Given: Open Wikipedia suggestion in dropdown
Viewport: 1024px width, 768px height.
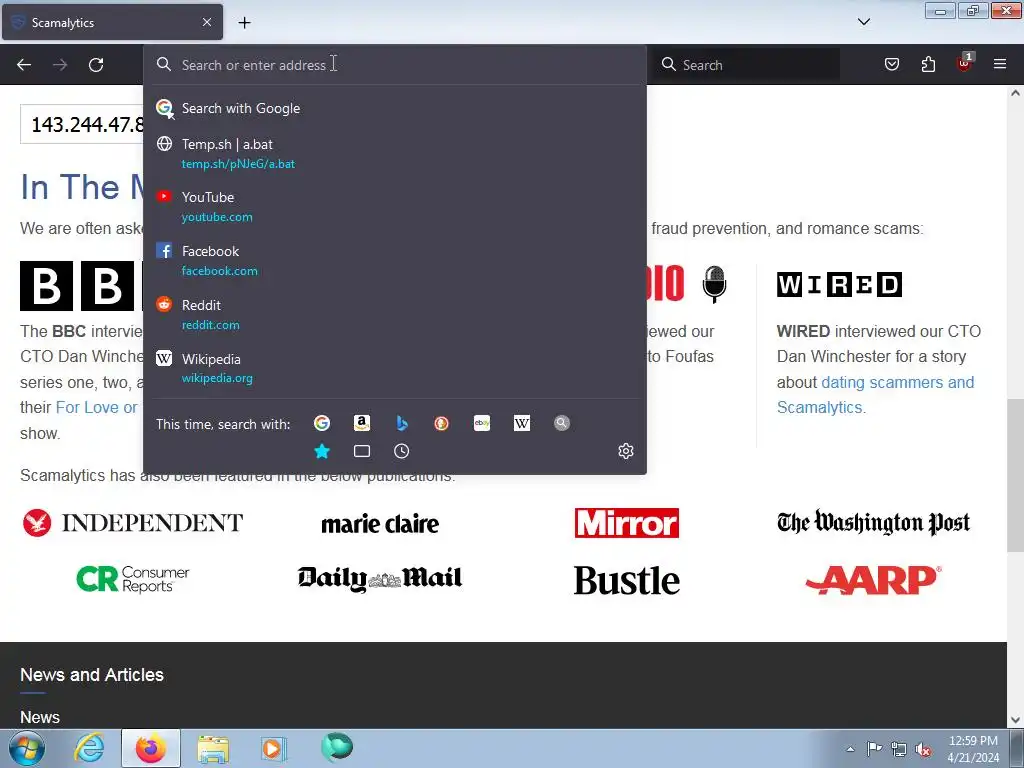Looking at the screenshot, I should click(x=395, y=368).
